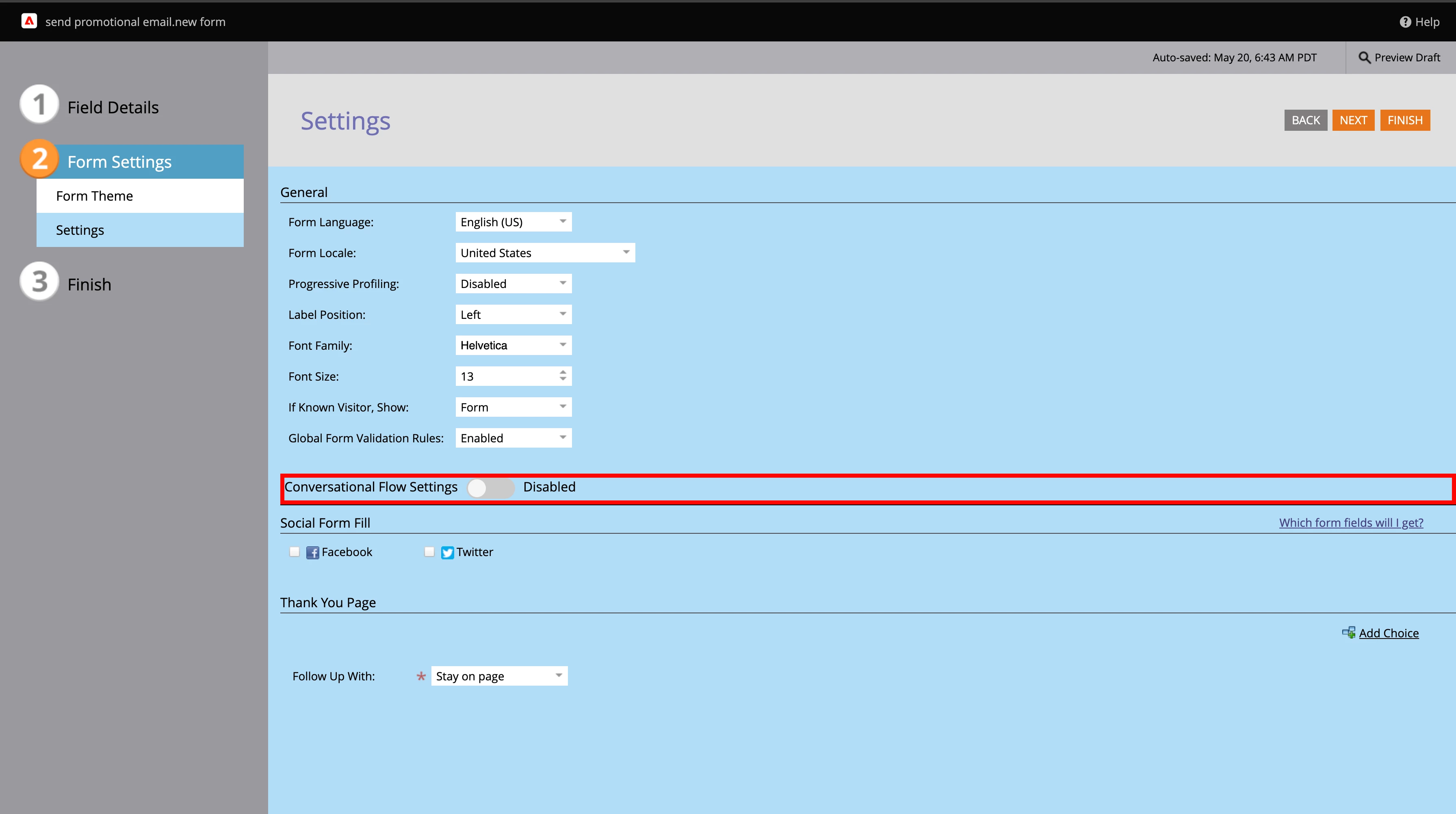Click the gray BACK button
Screen dimensions: 1456x814
1305,120
